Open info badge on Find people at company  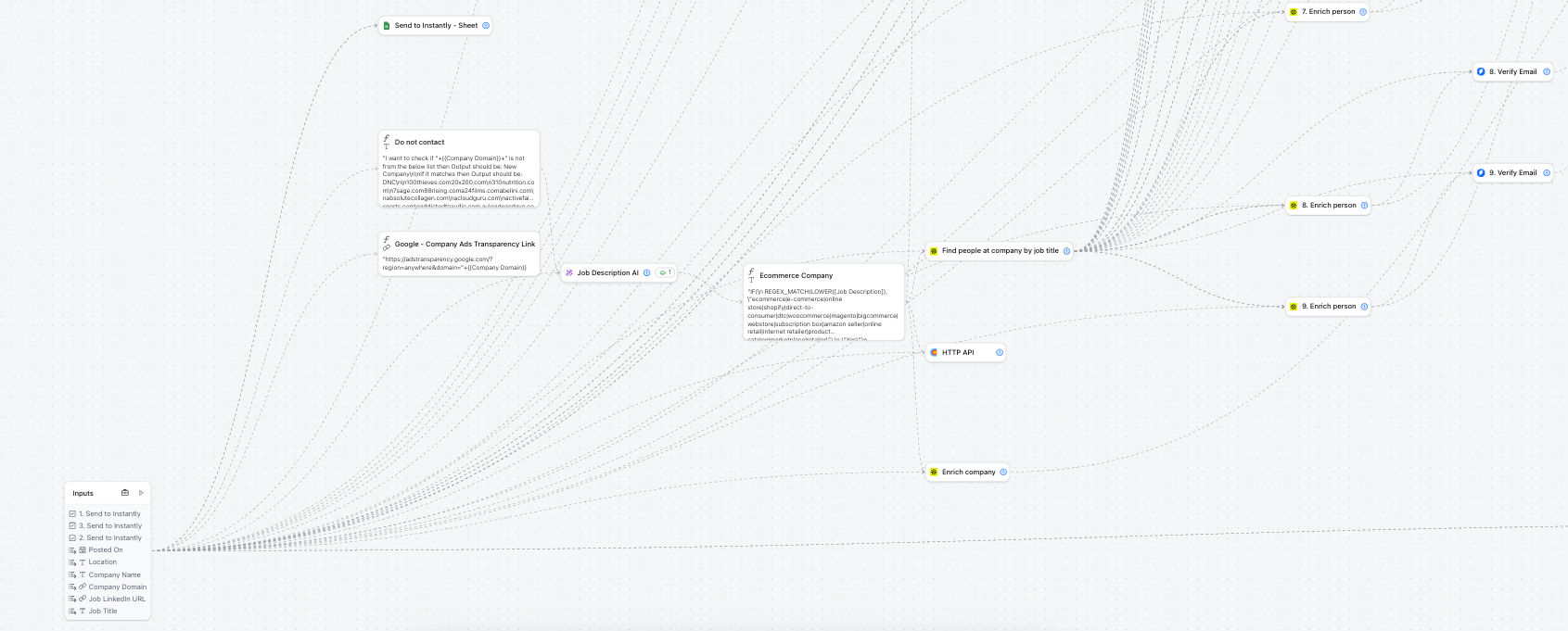pos(1066,251)
